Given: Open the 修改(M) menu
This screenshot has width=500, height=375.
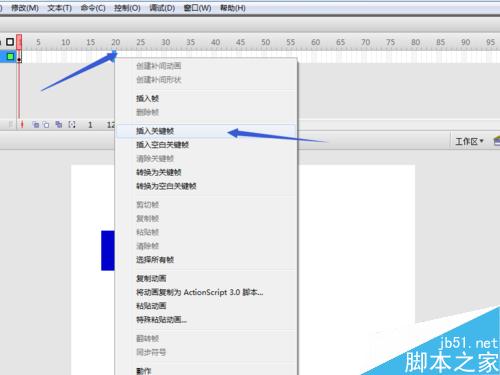Looking at the screenshot, I should pos(25,8).
